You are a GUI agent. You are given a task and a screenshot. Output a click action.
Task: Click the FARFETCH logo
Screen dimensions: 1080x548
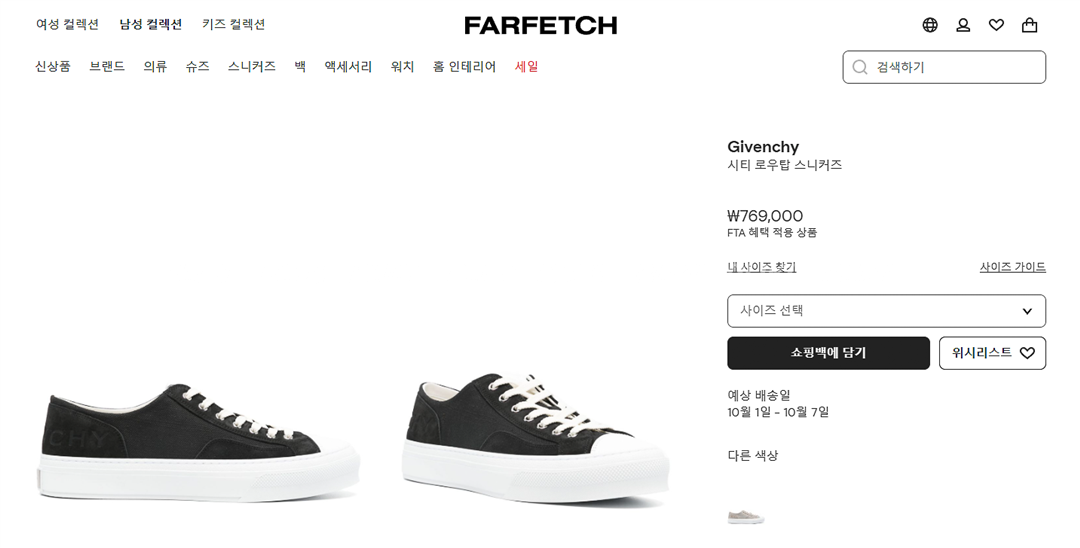540,26
